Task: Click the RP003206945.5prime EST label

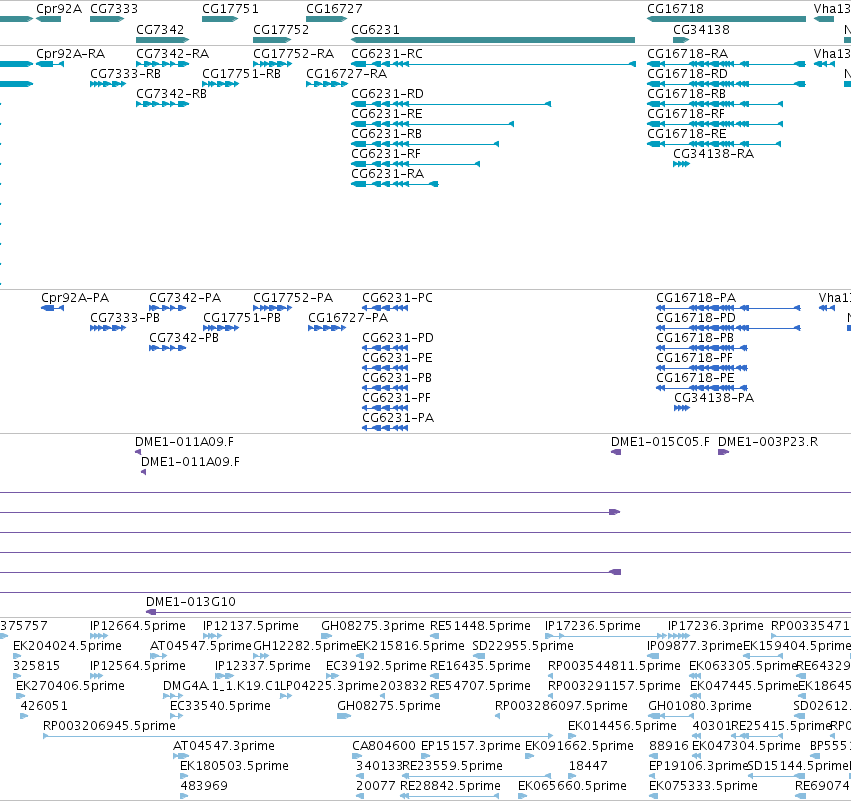Action: pos(109,726)
